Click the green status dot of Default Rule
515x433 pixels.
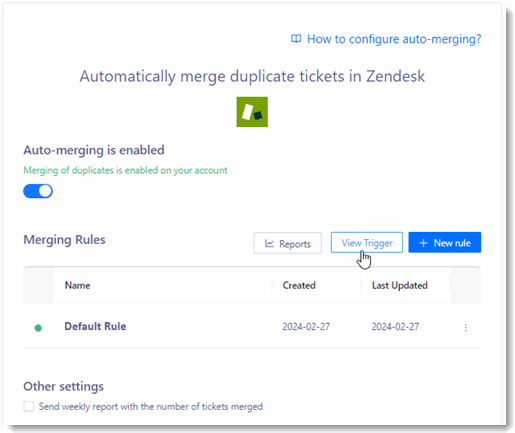point(38,328)
